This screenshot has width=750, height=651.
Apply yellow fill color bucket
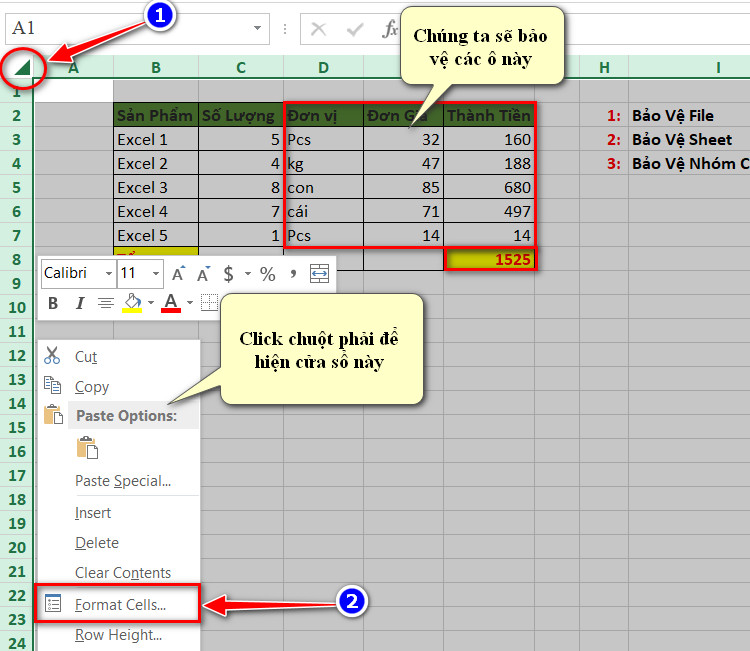point(132,303)
